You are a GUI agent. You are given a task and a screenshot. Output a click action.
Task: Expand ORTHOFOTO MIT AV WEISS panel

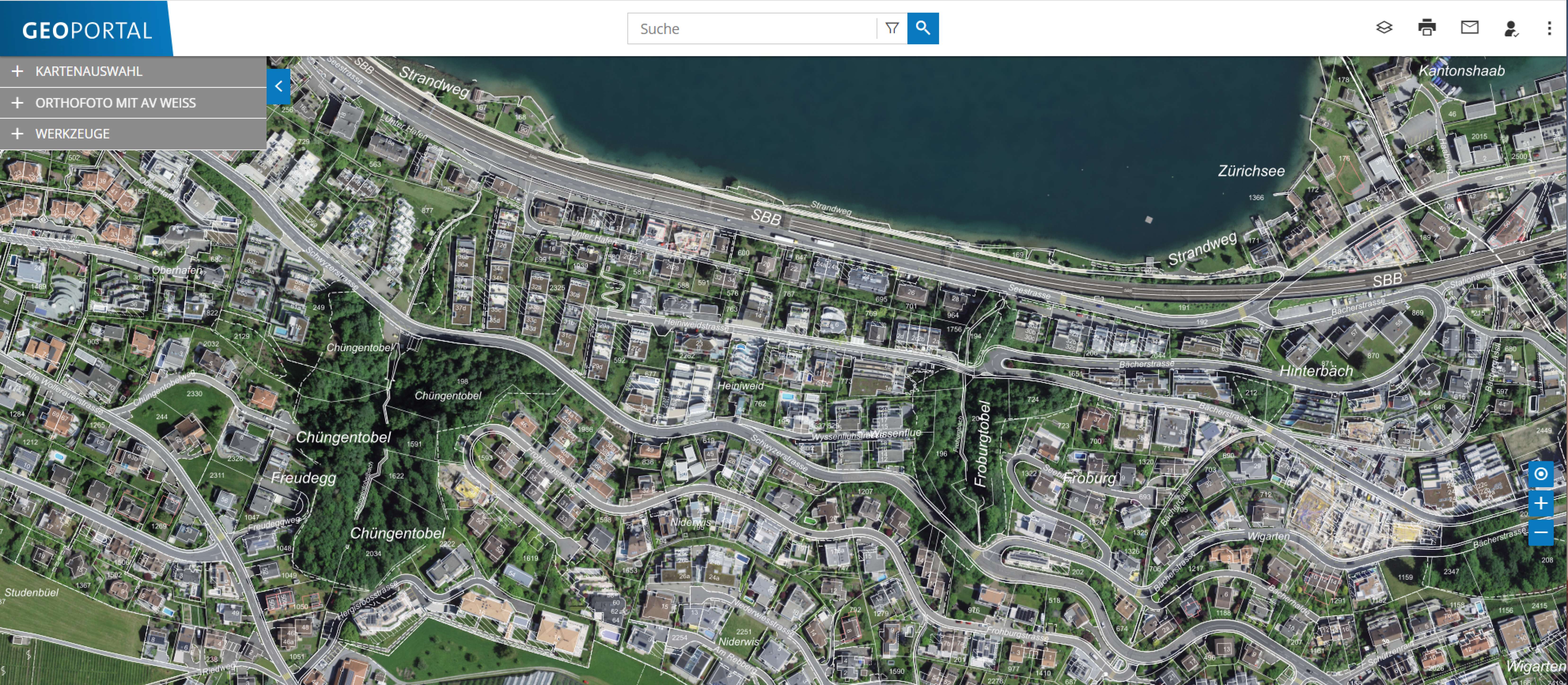pos(133,103)
